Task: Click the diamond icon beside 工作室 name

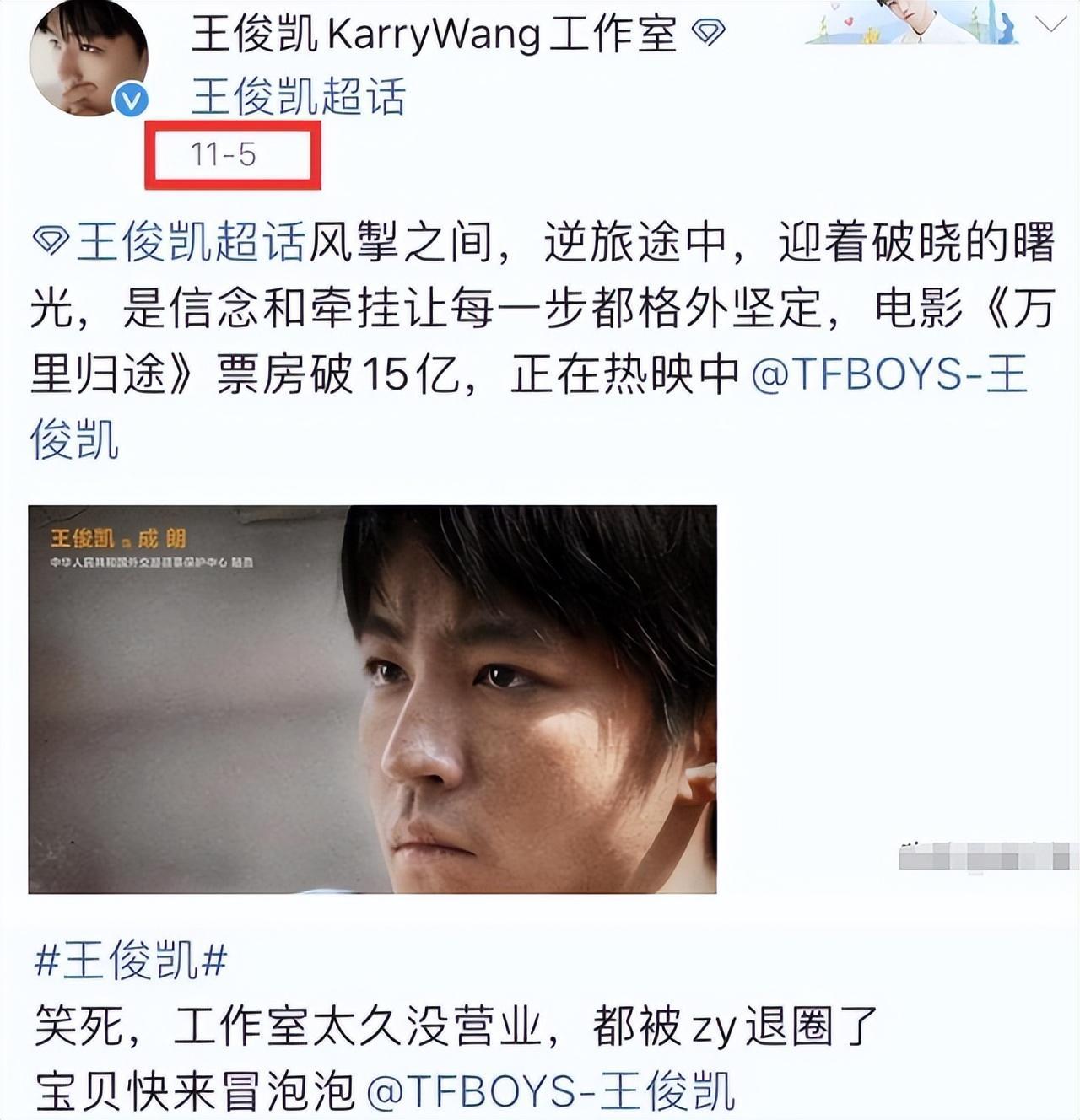Action: coord(708,33)
